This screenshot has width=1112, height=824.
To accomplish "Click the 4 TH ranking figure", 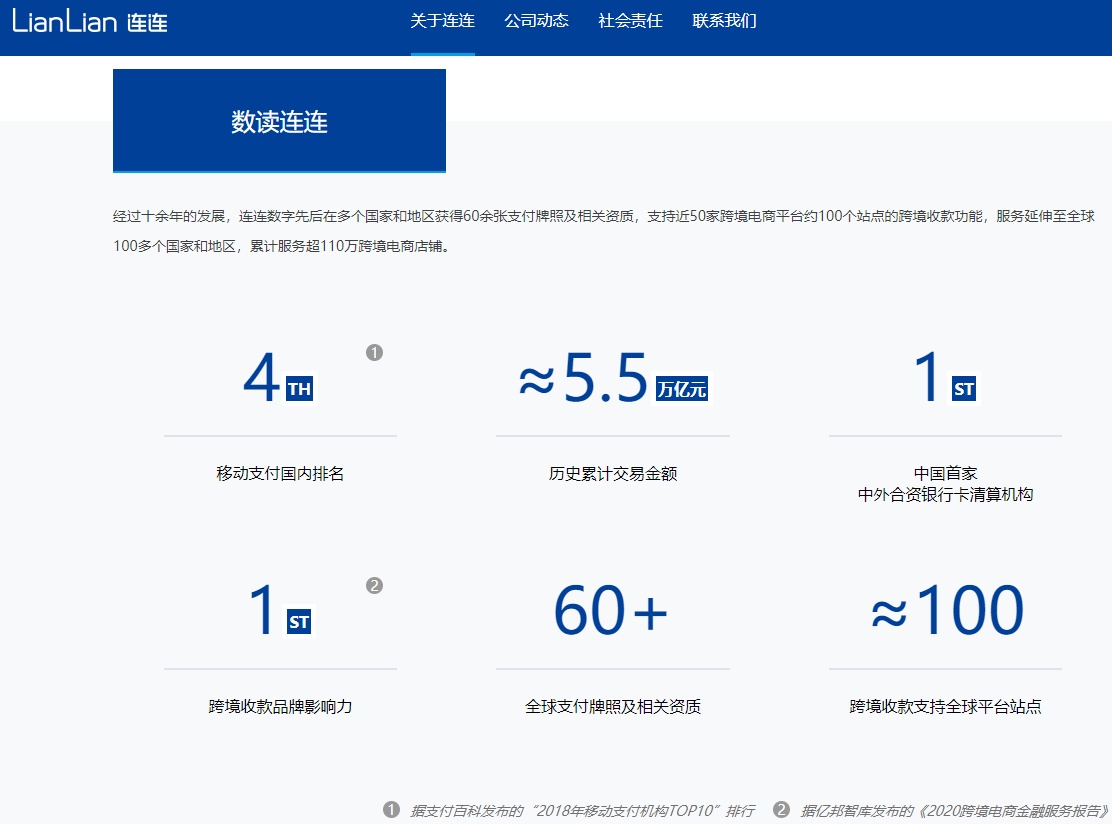I will coord(278,379).
